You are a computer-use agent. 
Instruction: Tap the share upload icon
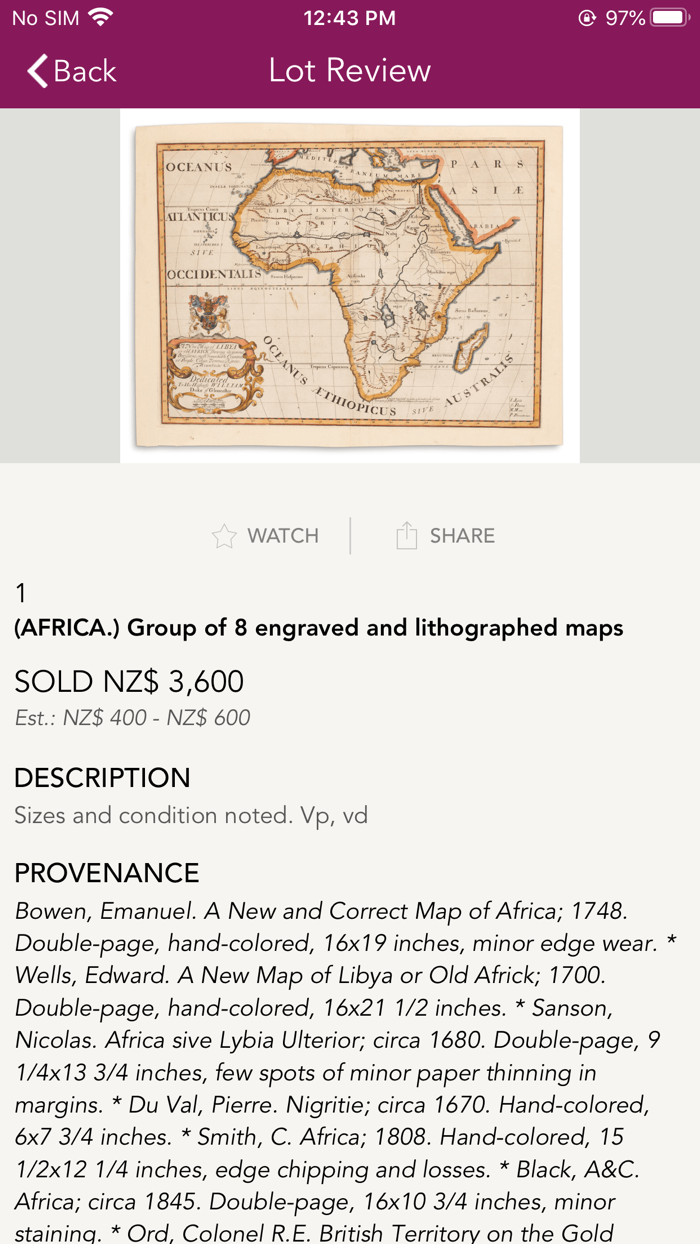pos(406,536)
